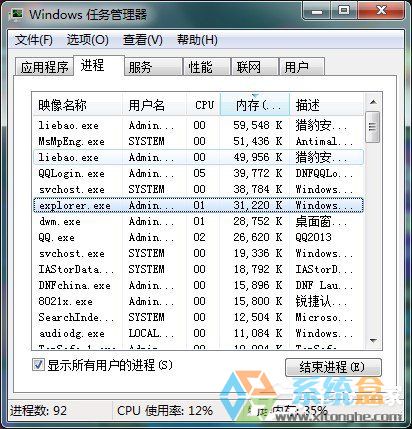Click the CPU 使用率: 12% status entry

pos(165,411)
